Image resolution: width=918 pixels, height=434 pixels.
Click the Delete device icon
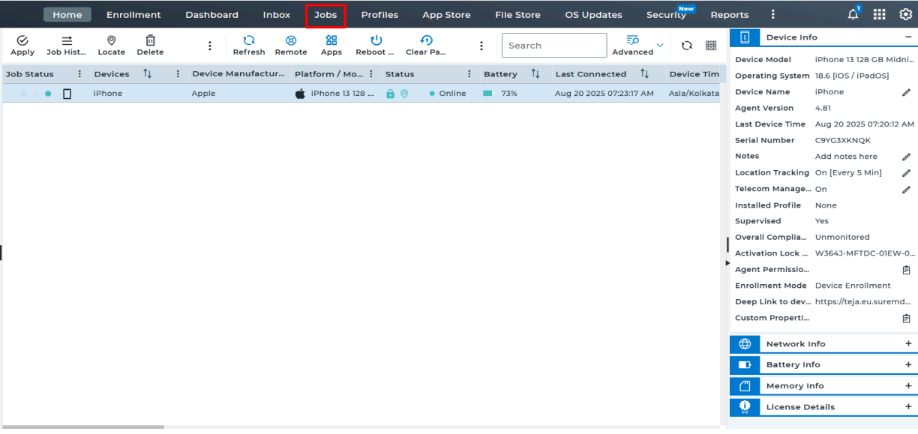pyautogui.click(x=150, y=44)
